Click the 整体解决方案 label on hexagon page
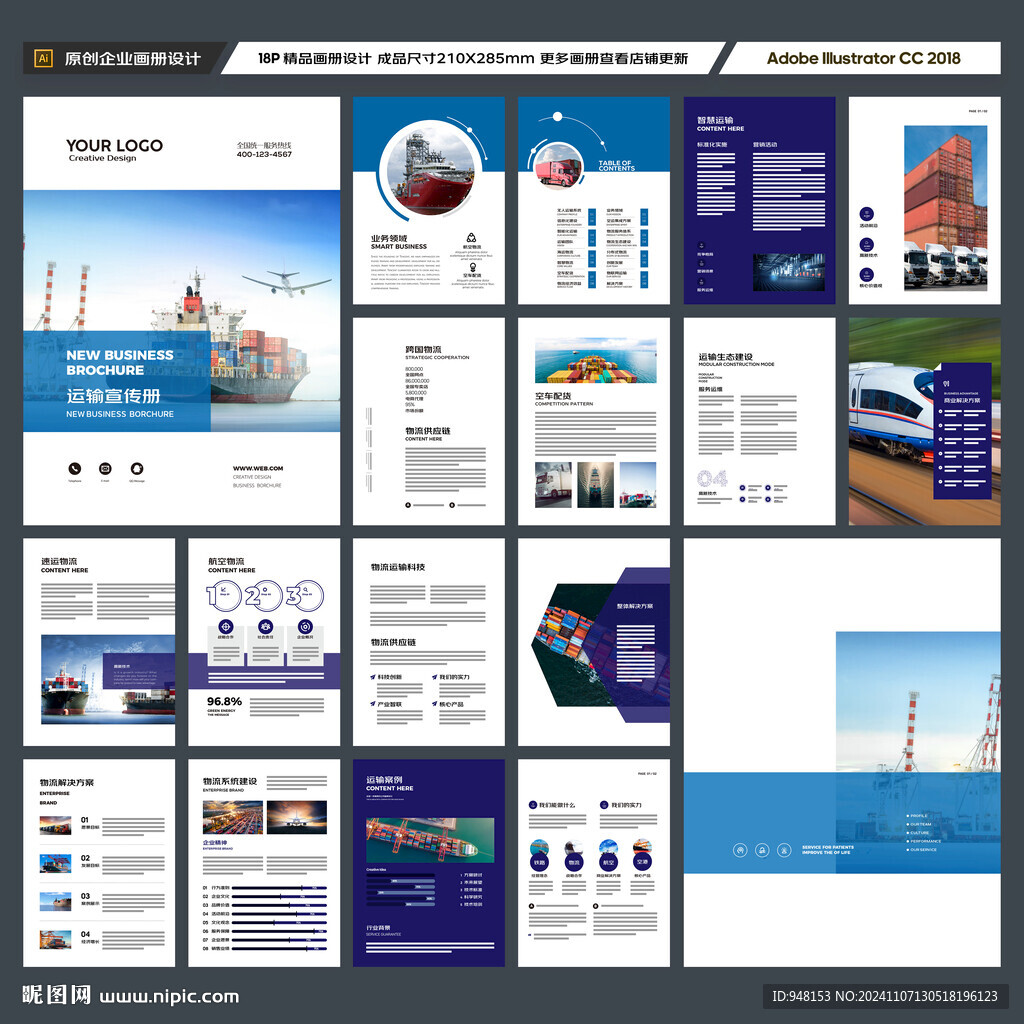The height and width of the screenshot is (1024, 1024). pyautogui.click(x=635, y=606)
